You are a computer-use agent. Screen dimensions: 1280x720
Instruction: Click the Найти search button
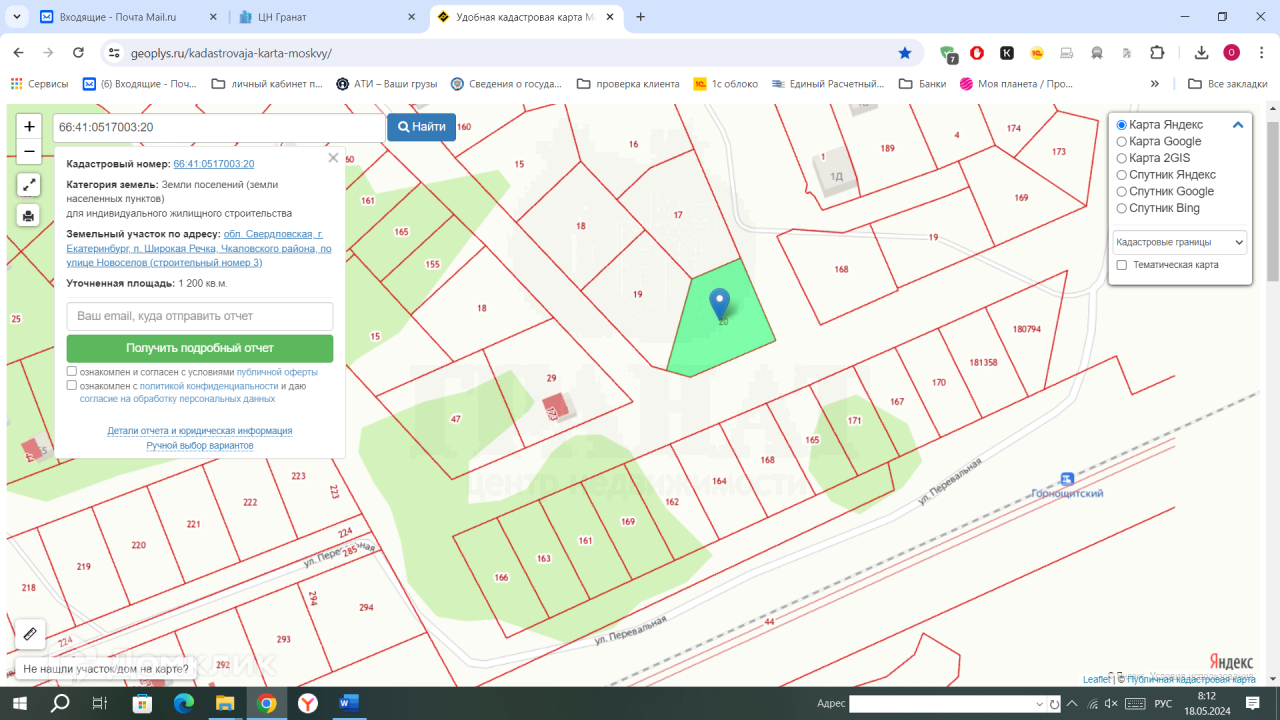[421, 127]
